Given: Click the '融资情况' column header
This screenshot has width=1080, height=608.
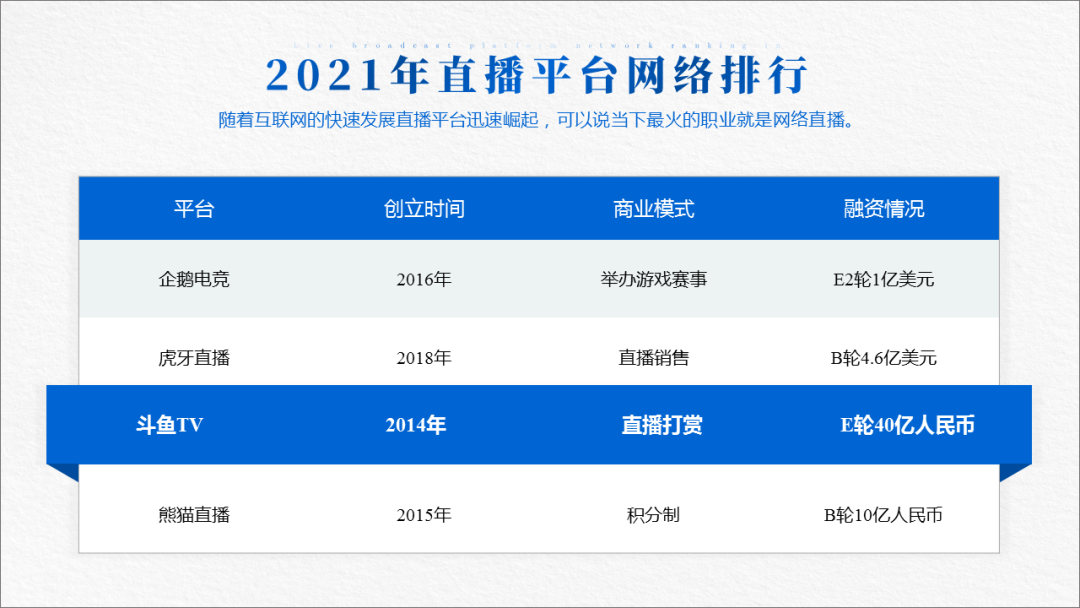Looking at the screenshot, I should pyautogui.click(x=884, y=209).
